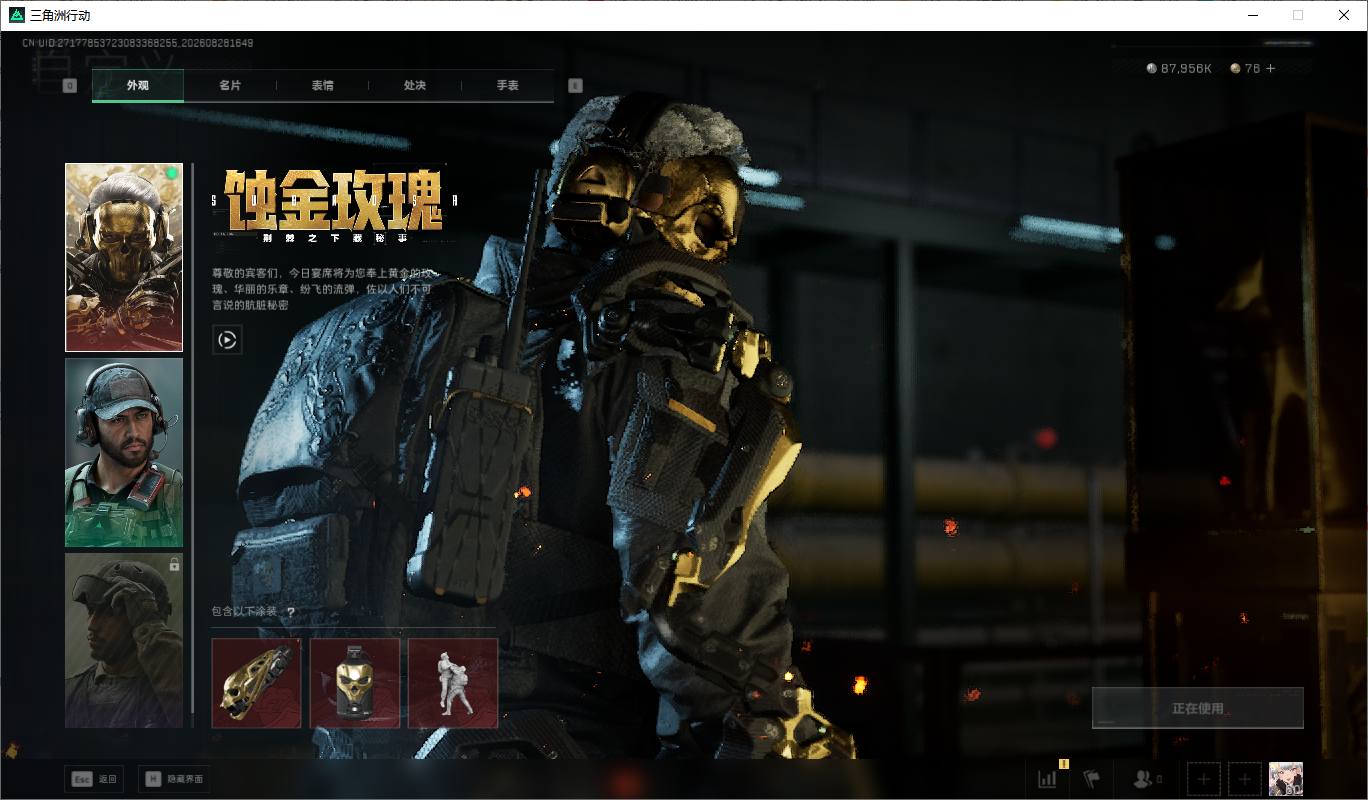The width and height of the screenshot is (1368, 800).
Task: View the gold skull canister skin item
Action: (355, 683)
